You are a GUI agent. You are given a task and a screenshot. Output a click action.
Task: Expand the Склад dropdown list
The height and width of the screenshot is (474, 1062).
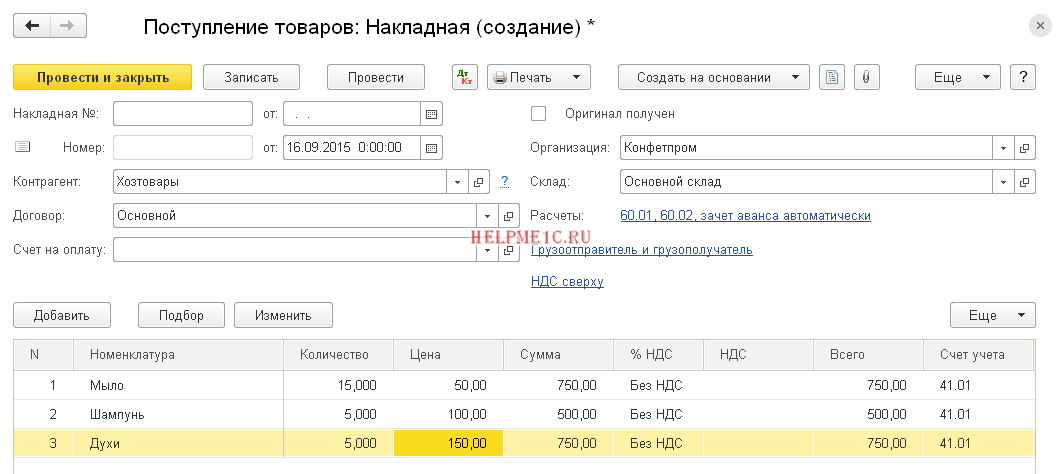tap(1003, 182)
